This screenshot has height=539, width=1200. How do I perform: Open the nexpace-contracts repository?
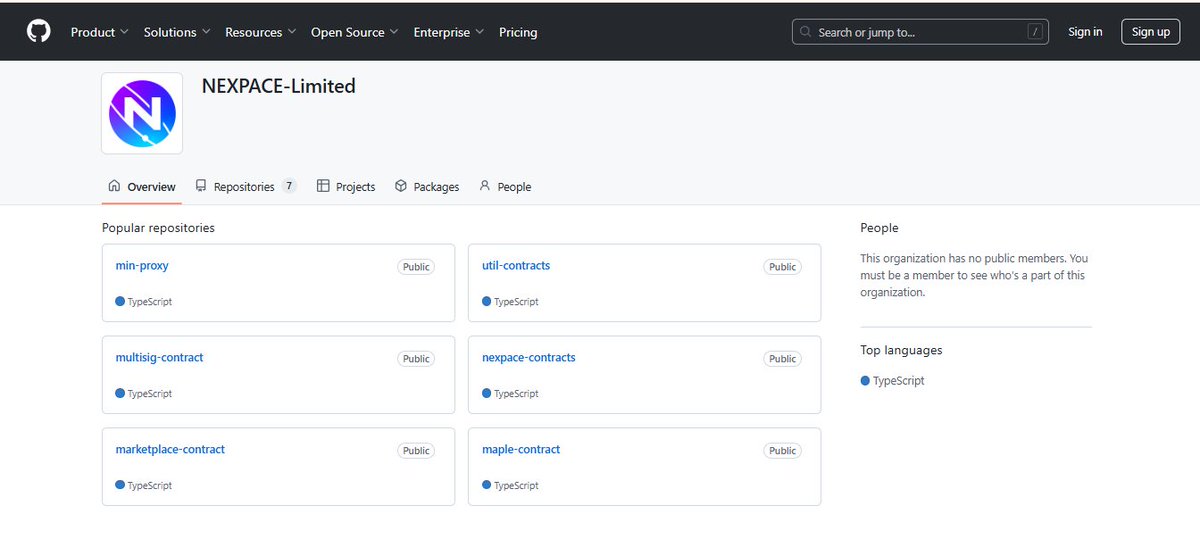[x=529, y=358]
